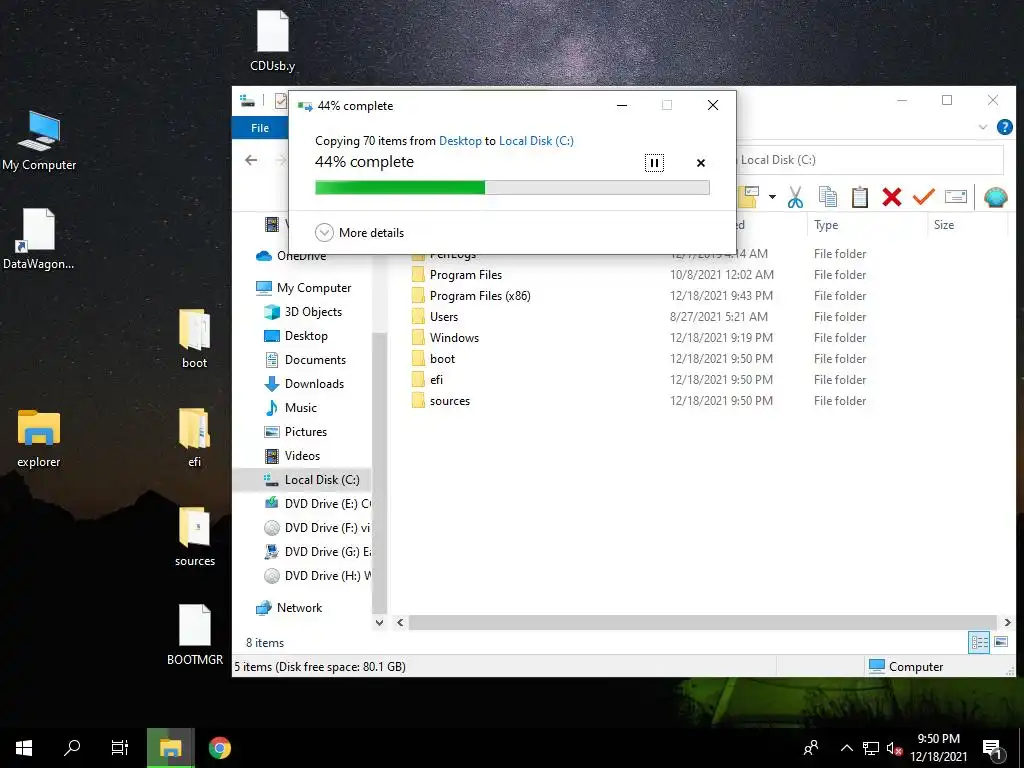Switch to details view button
This screenshot has width=1024, height=768.
pos(978,642)
